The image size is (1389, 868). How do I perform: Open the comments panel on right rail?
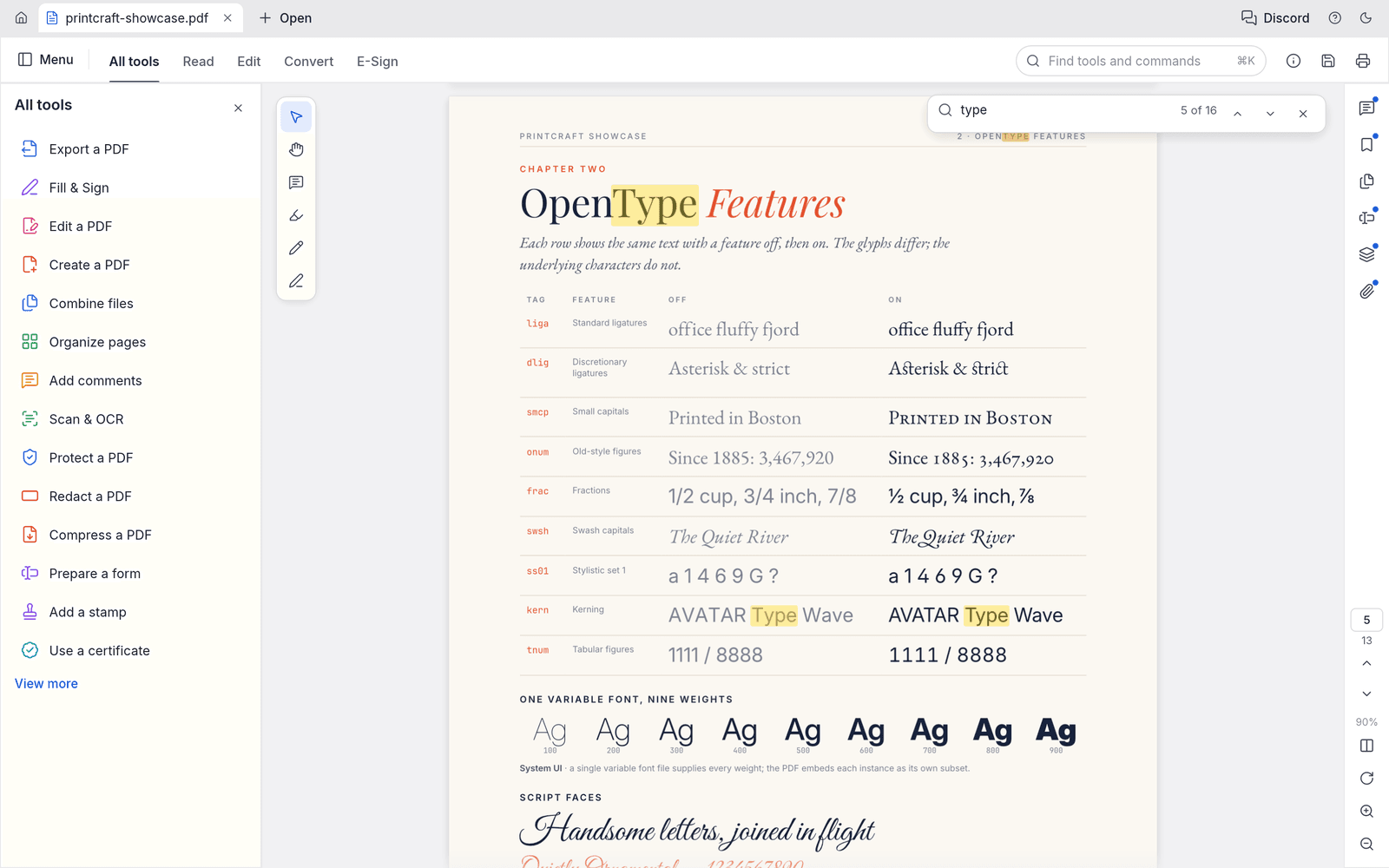[x=1367, y=108]
